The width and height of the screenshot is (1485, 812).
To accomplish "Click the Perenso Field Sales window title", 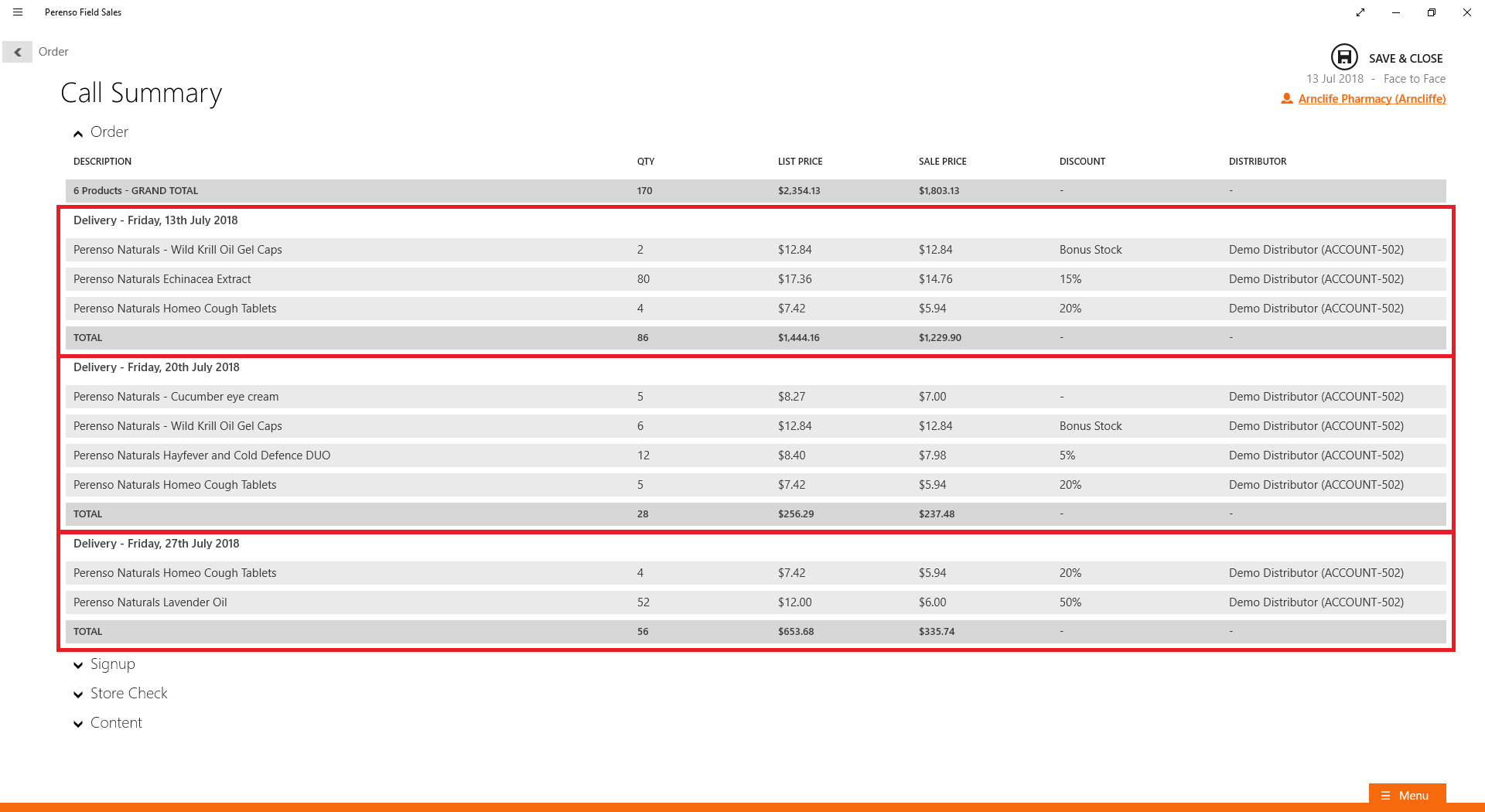I will click(83, 12).
